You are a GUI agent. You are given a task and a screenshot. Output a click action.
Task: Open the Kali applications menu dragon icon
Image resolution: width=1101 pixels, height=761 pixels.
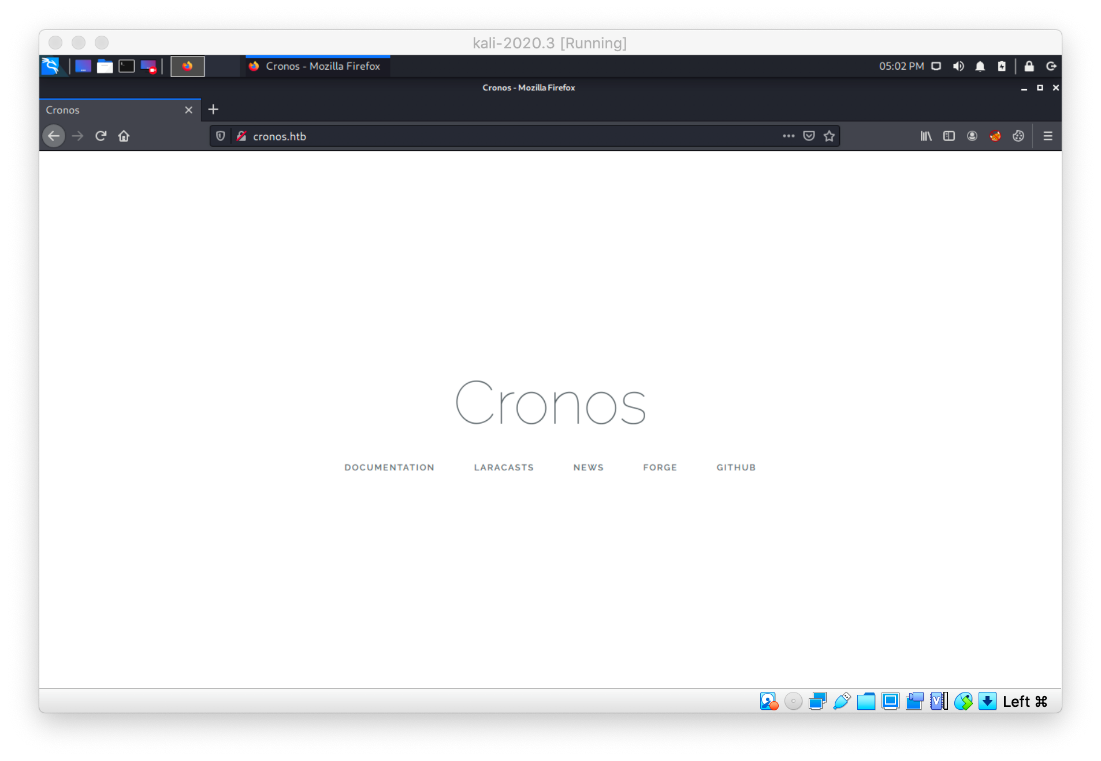(x=48, y=66)
